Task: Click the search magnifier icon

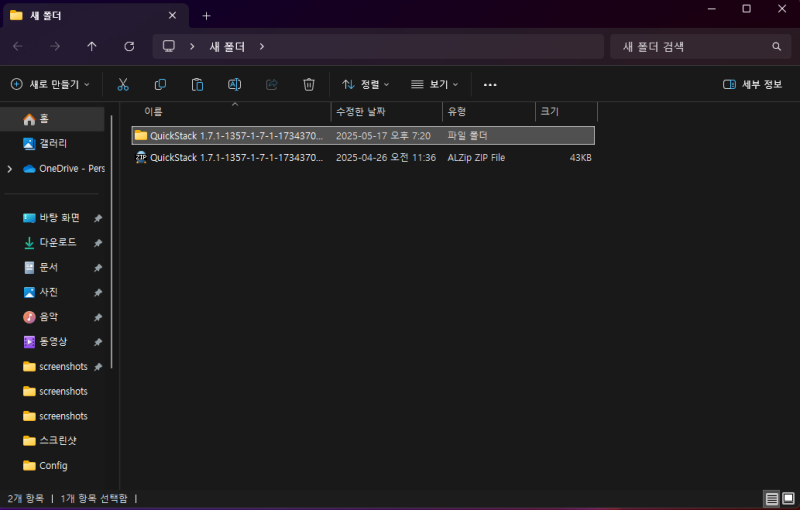Action: tap(777, 46)
